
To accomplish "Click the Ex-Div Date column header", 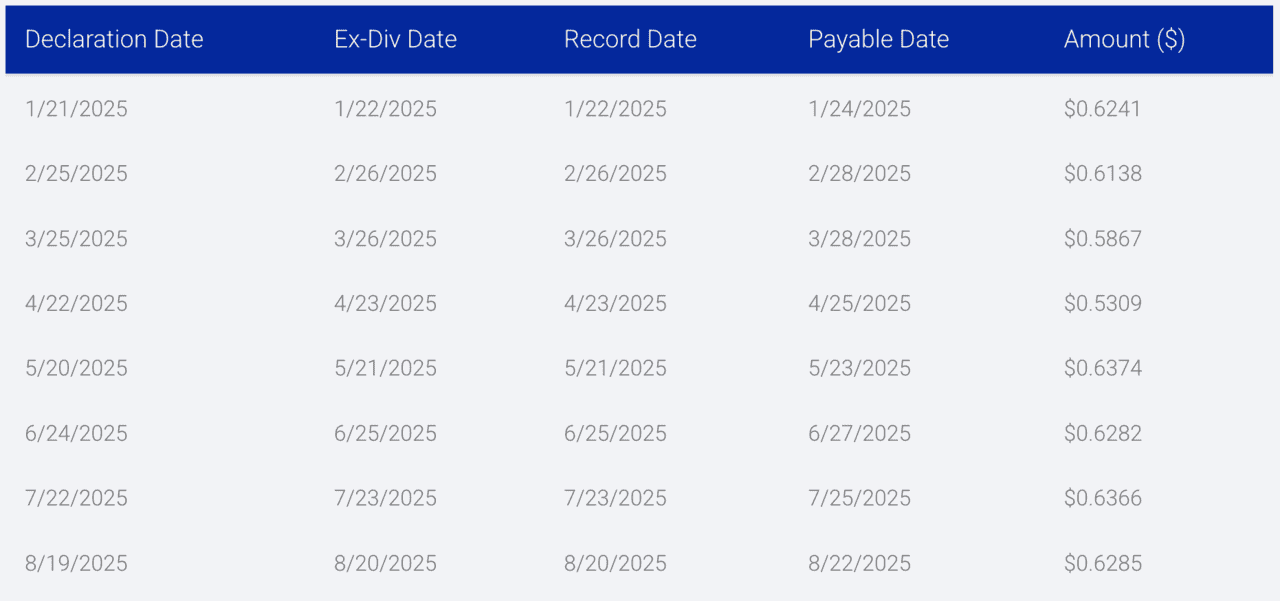I will 395,40.
